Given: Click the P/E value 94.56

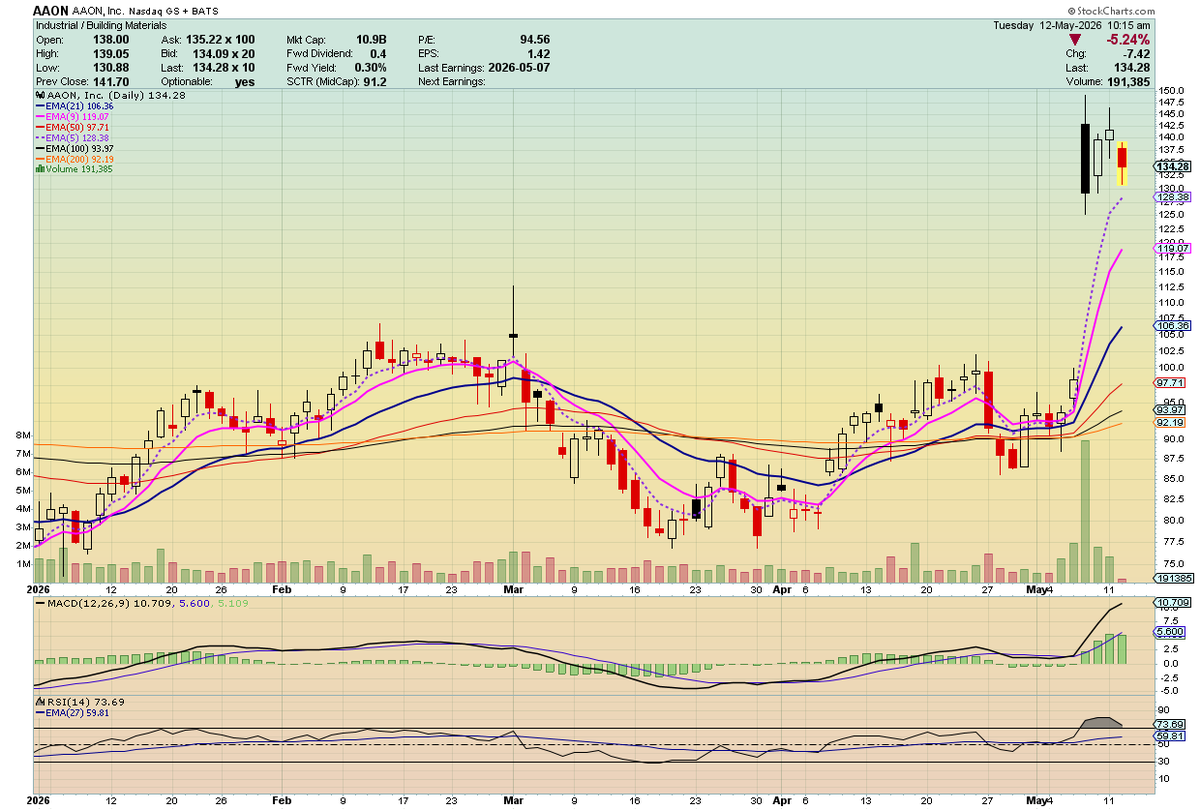Looking at the screenshot, I should [x=535, y=39].
